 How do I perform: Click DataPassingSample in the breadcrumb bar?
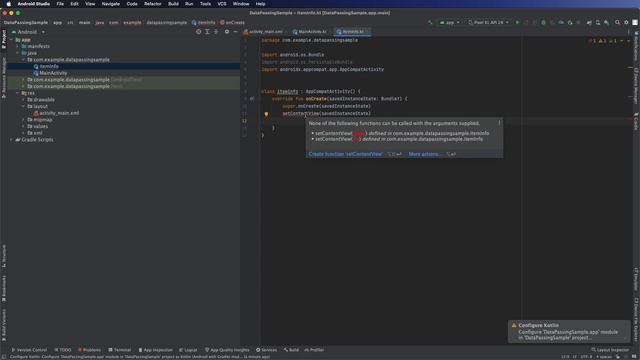click(x=26, y=22)
